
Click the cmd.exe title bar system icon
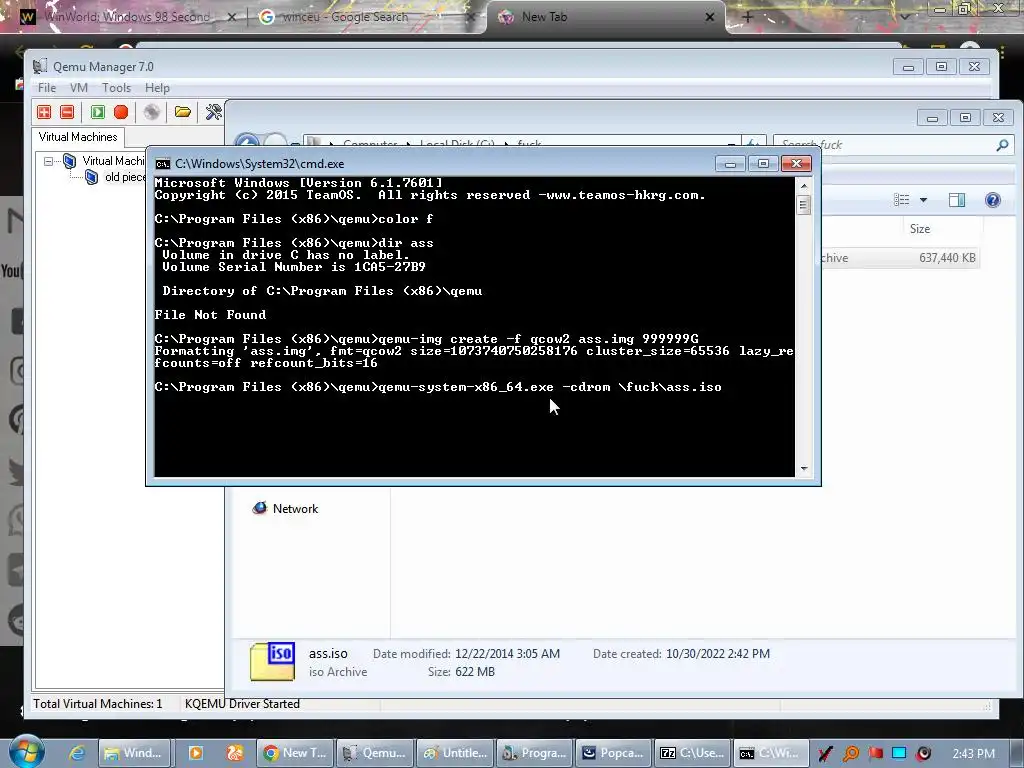tap(163, 164)
